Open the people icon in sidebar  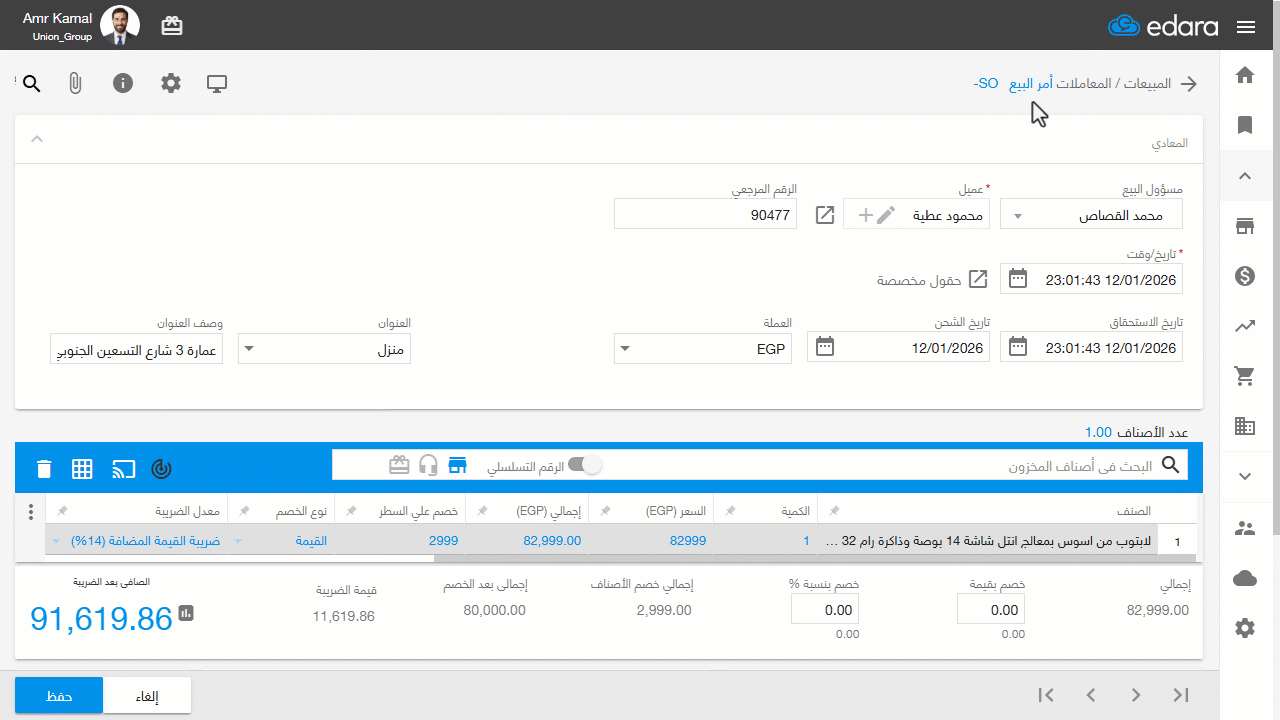(x=1245, y=528)
